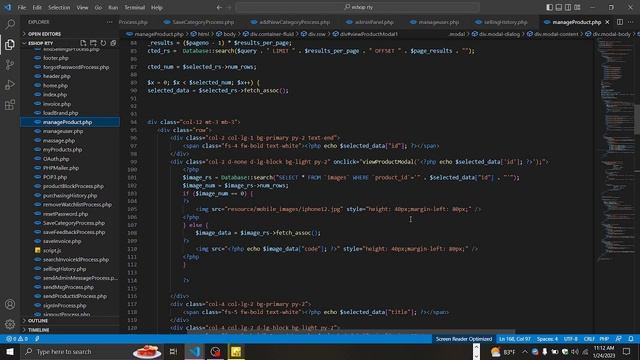
Task: Create a new folder in ESHOP folder
Action: [x=93, y=43]
